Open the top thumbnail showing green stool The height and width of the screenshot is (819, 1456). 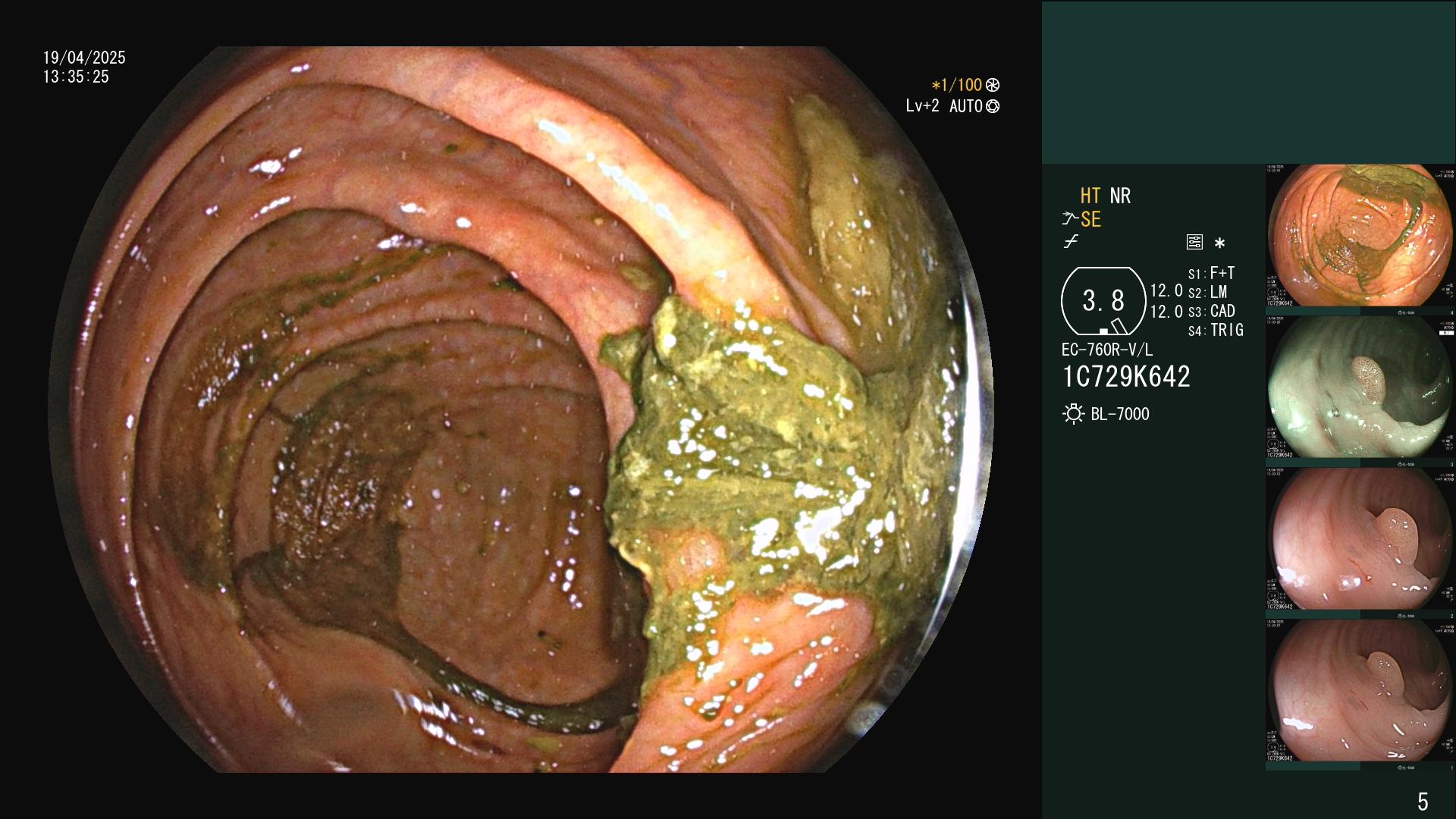(1360, 235)
